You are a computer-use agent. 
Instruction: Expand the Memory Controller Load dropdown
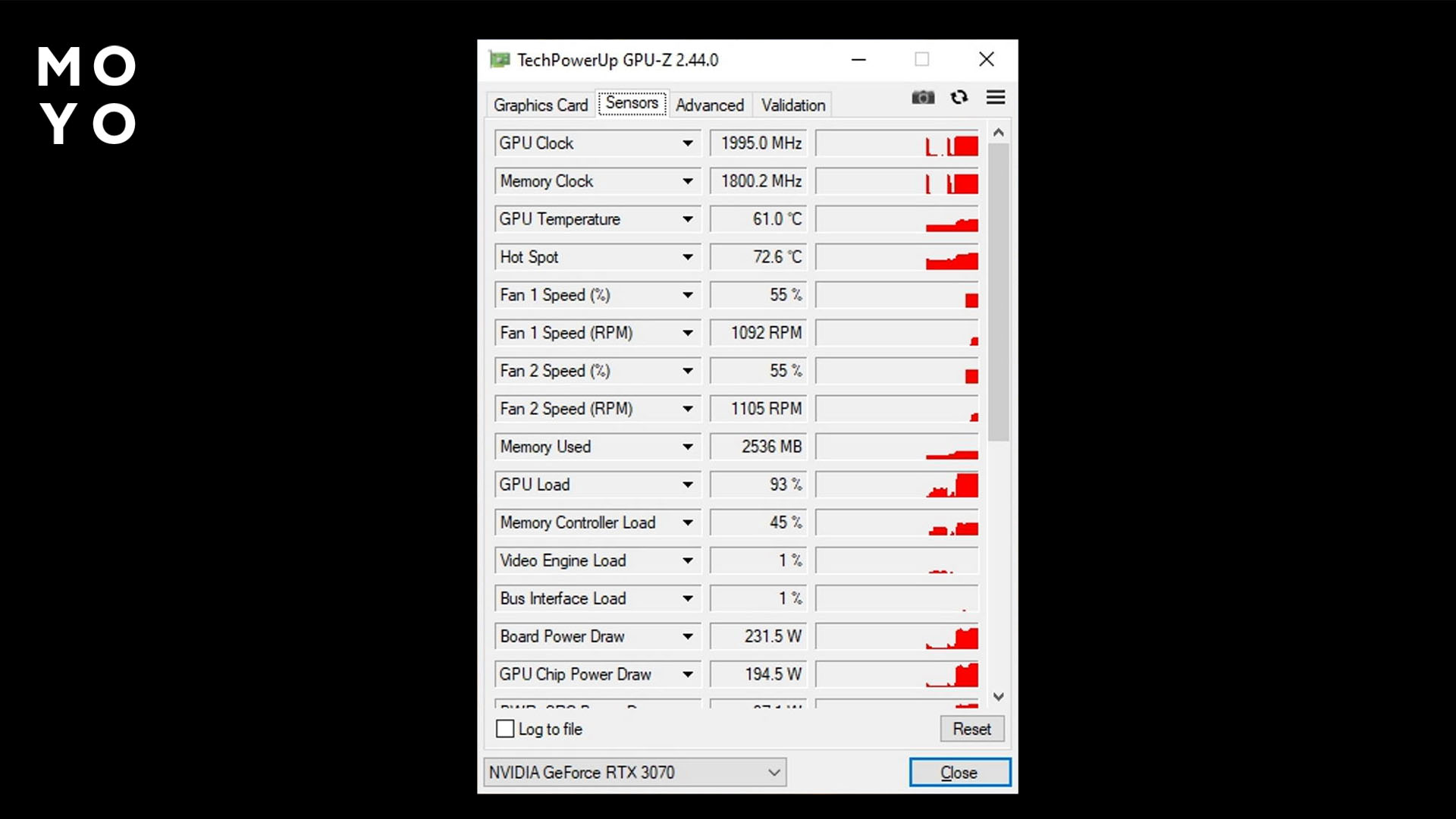click(x=688, y=522)
